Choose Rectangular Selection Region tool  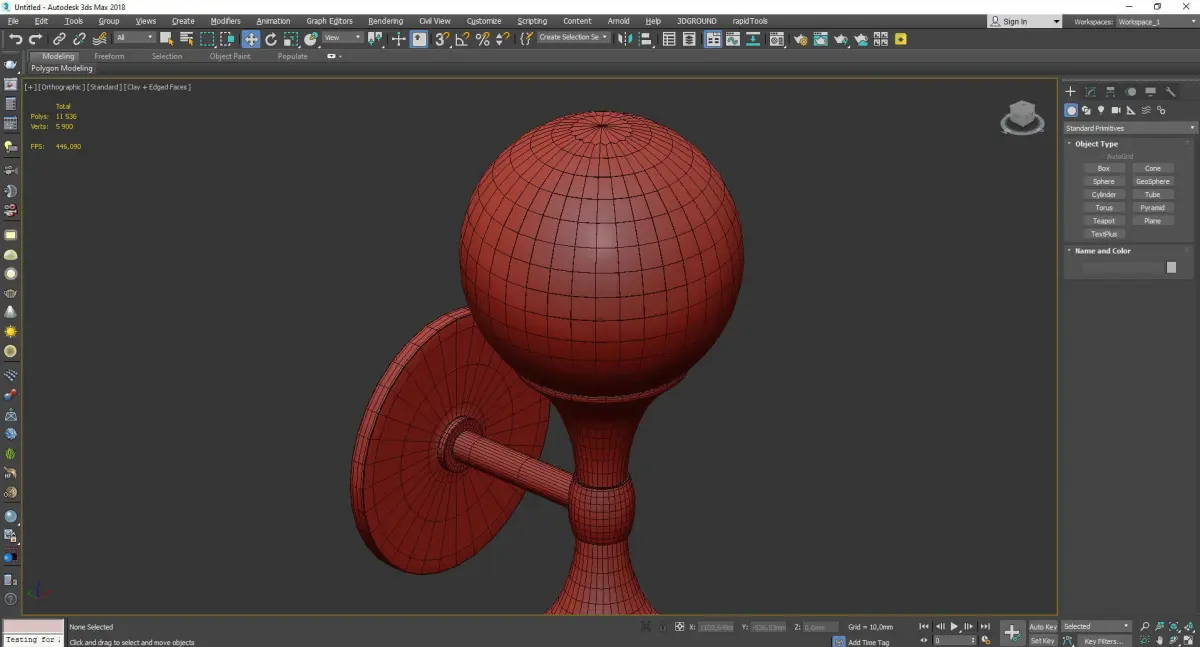207,39
